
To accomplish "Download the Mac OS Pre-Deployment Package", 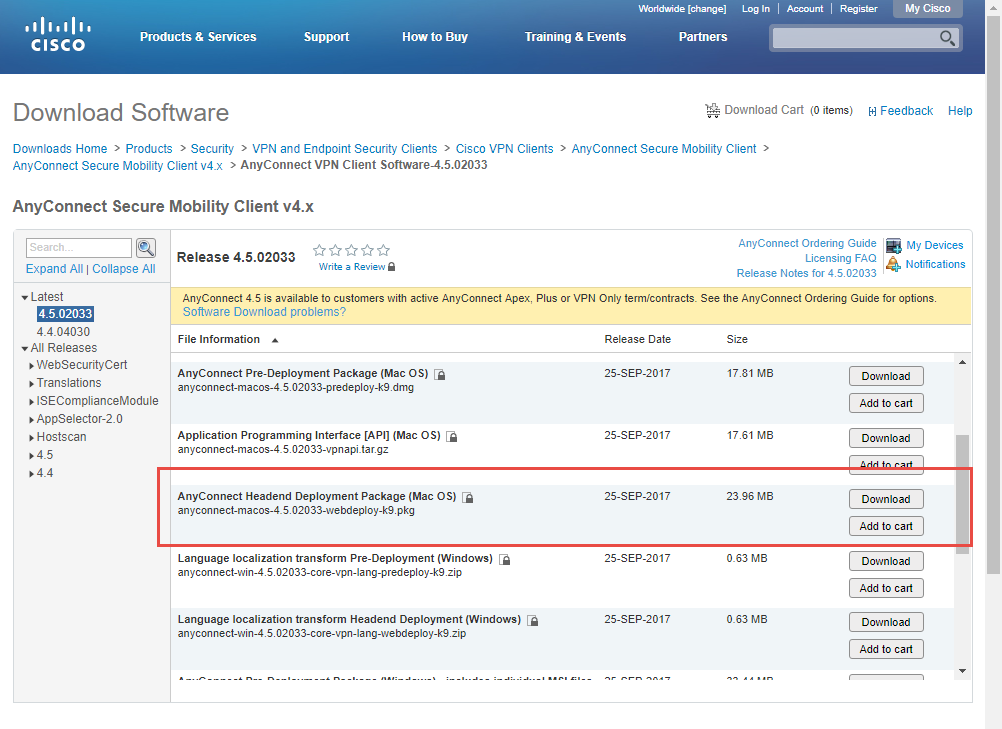I will click(x=886, y=376).
